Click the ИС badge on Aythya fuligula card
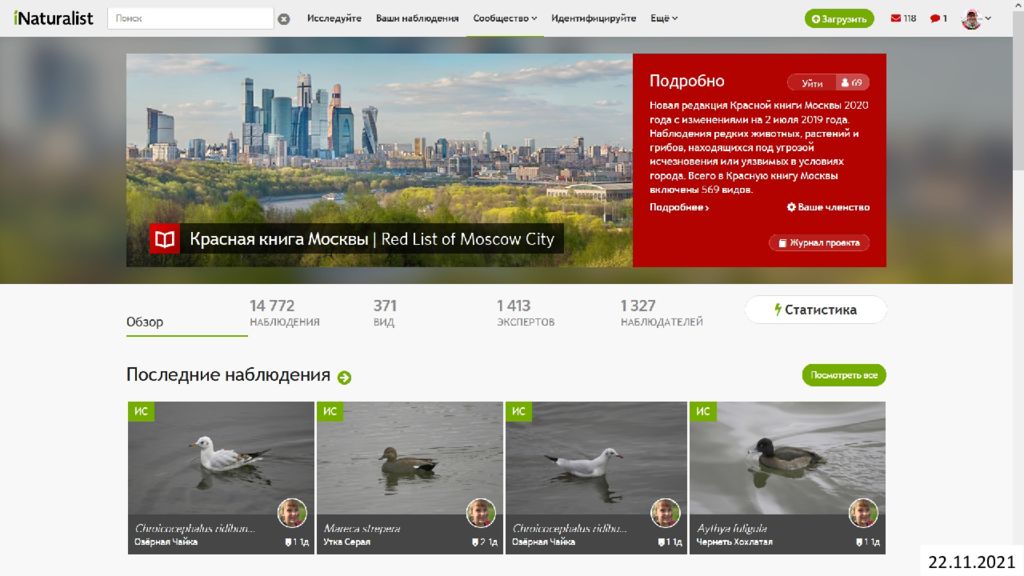 click(x=703, y=411)
